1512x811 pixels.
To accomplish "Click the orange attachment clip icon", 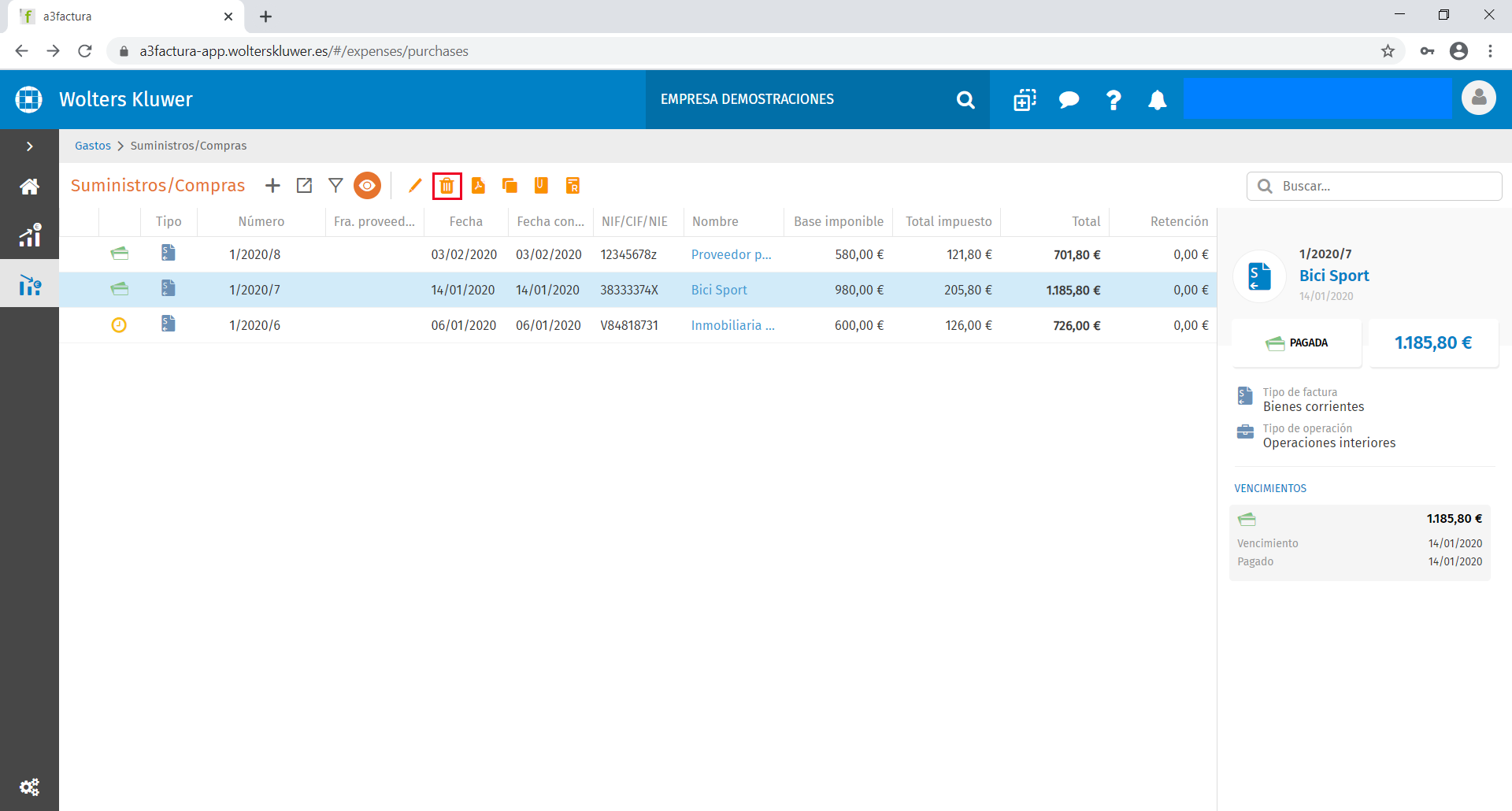I will [x=541, y=186].
